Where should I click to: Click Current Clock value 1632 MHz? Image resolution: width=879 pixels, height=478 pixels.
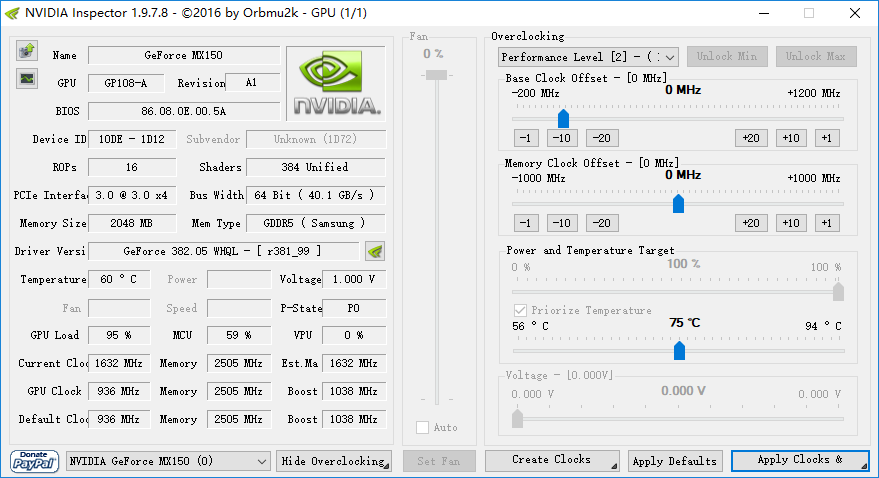(x=119, y=363)
